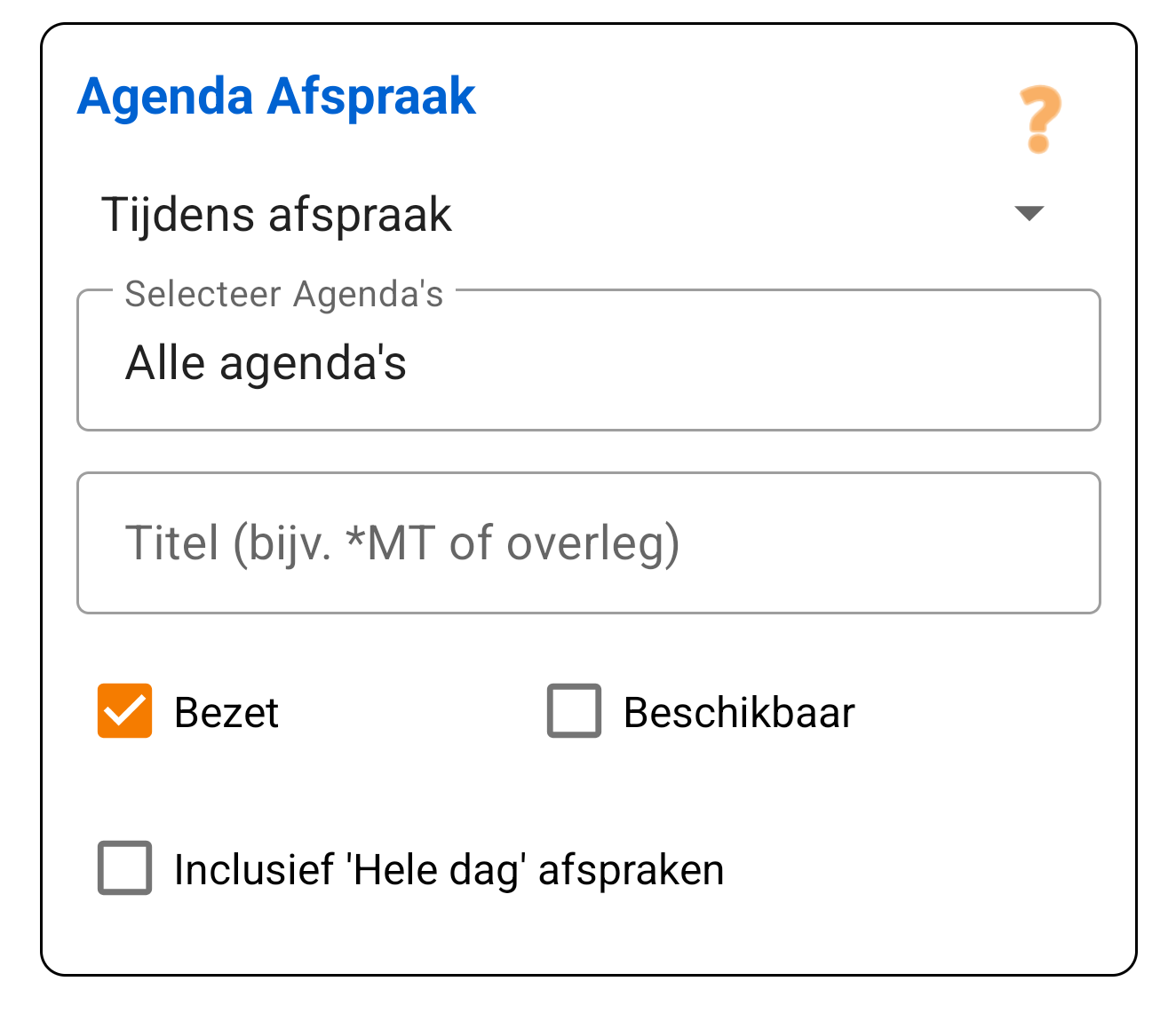Click the Tijdens afspraak text

click(277, 213)
